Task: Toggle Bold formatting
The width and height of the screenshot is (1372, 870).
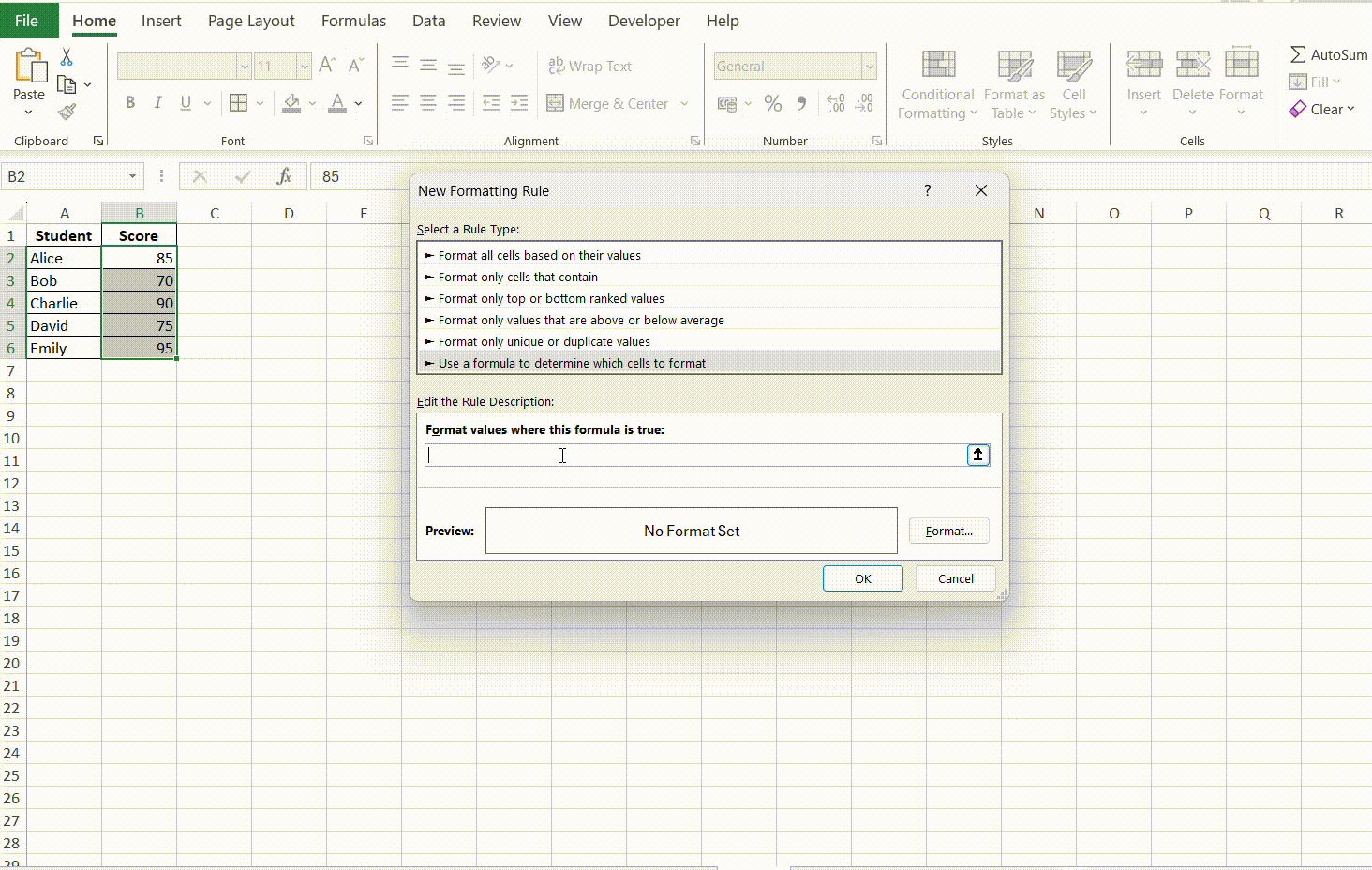Action: [x=130, y=102]
